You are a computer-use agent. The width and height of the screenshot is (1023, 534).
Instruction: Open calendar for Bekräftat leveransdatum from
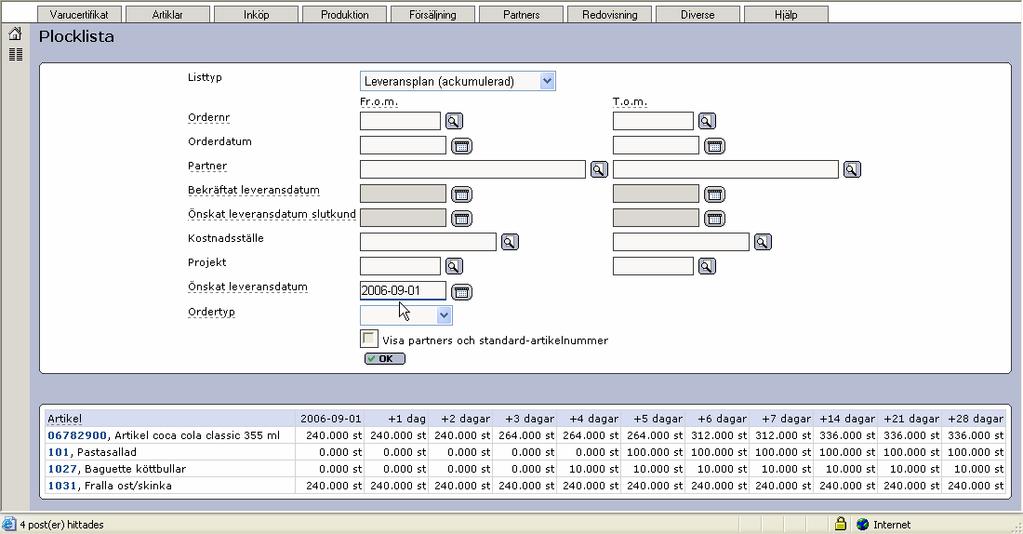[461, 194]
